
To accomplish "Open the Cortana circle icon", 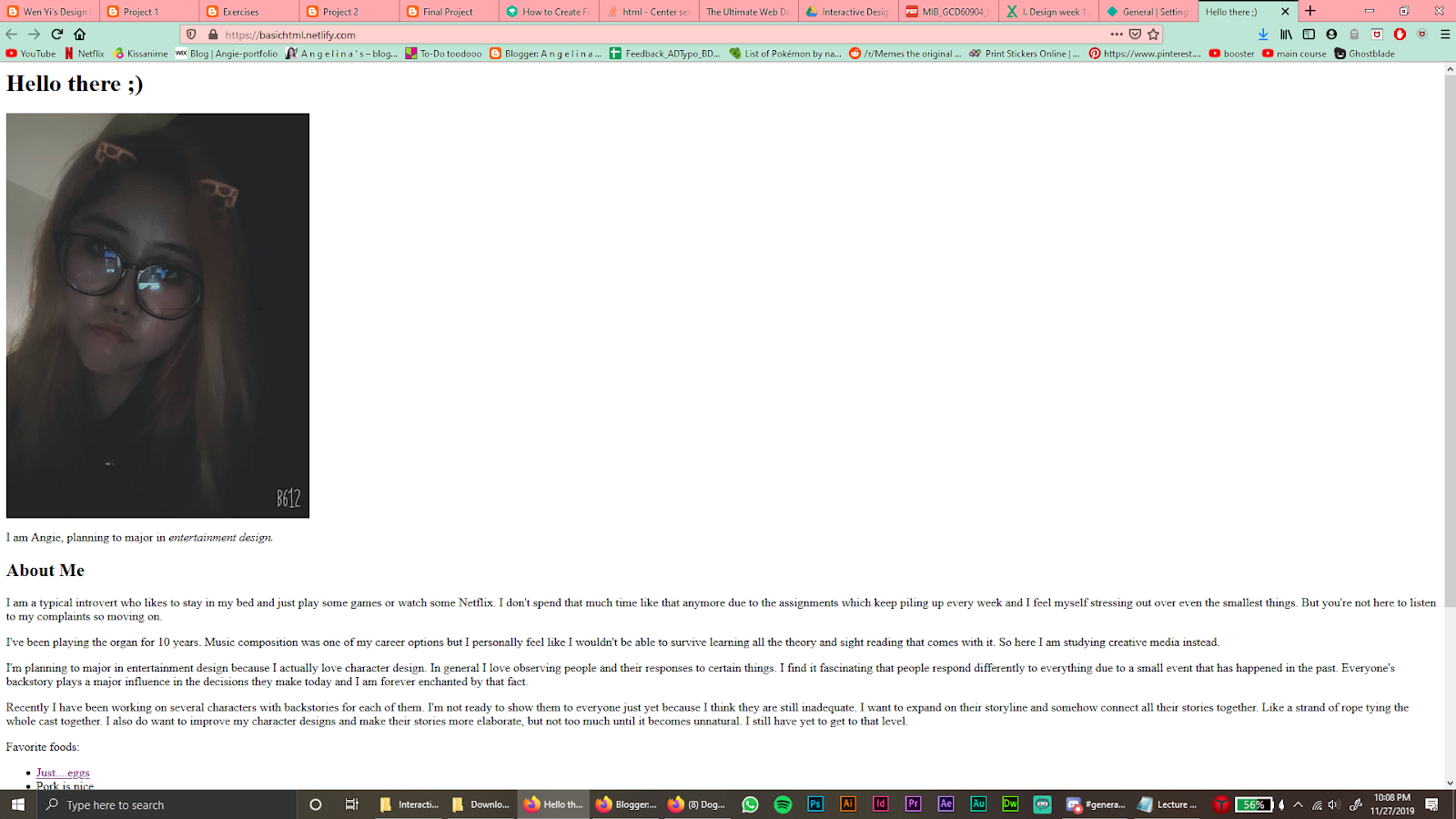I will 316,804.
